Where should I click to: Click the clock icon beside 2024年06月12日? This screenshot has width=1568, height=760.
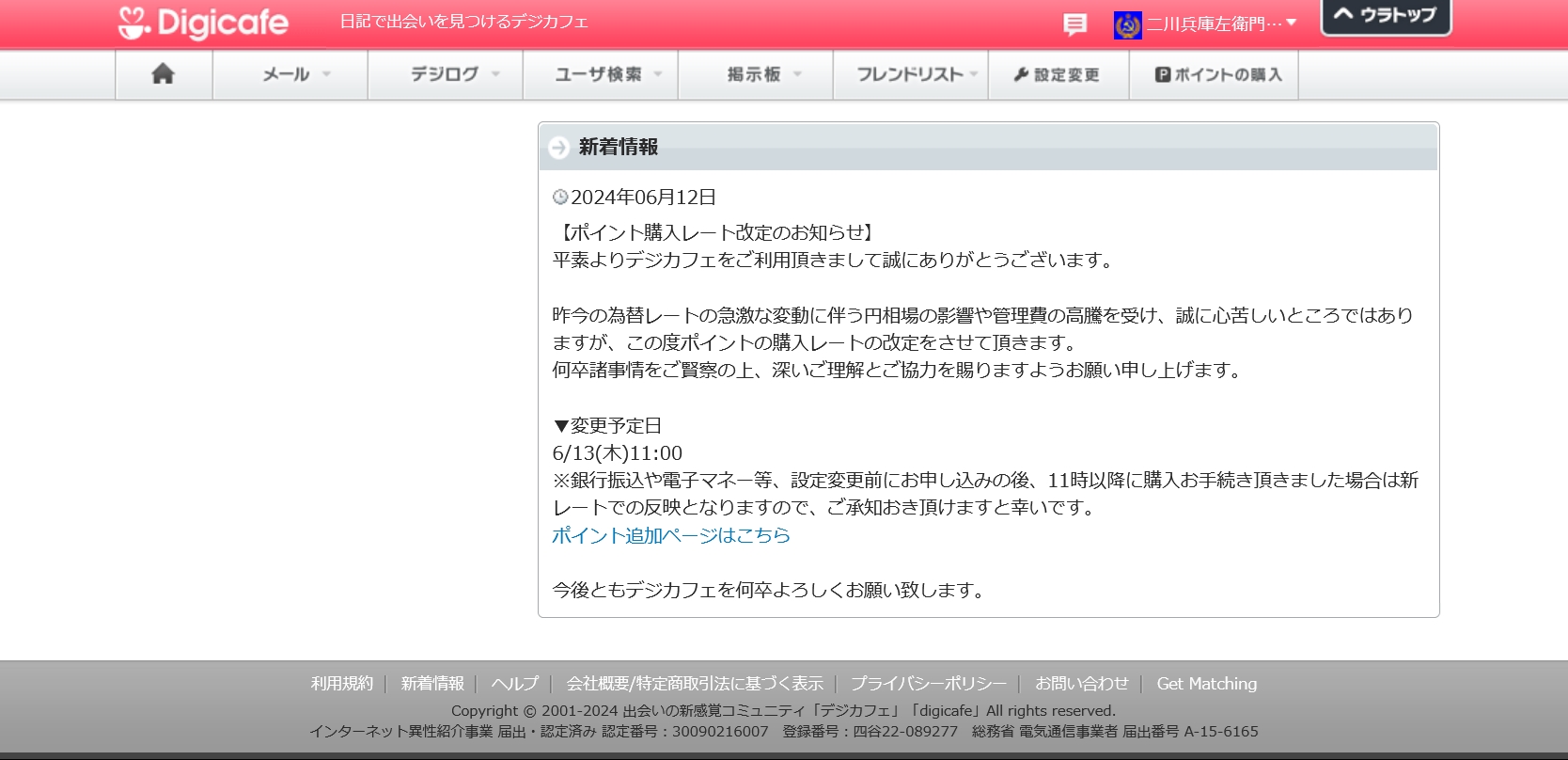click(560, 197)
